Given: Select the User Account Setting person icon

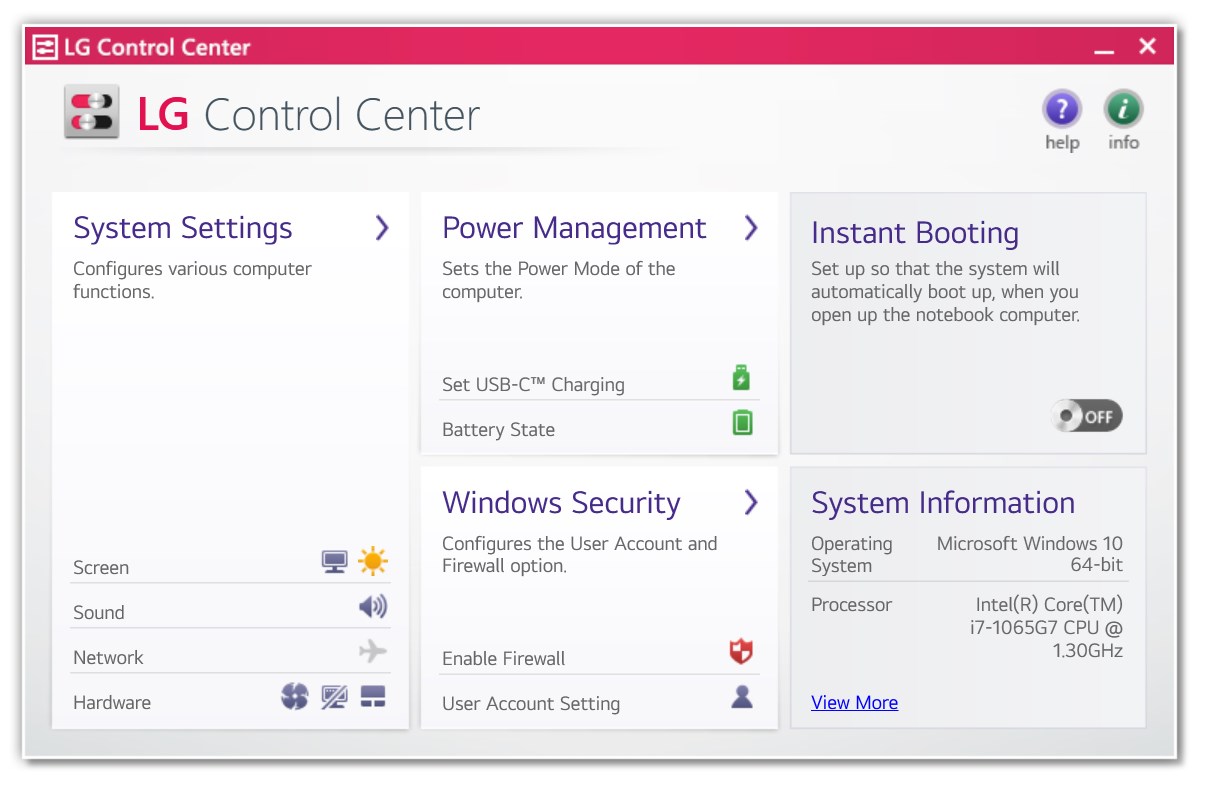Looking at the screenshot, I should click(x=741, y=697).
